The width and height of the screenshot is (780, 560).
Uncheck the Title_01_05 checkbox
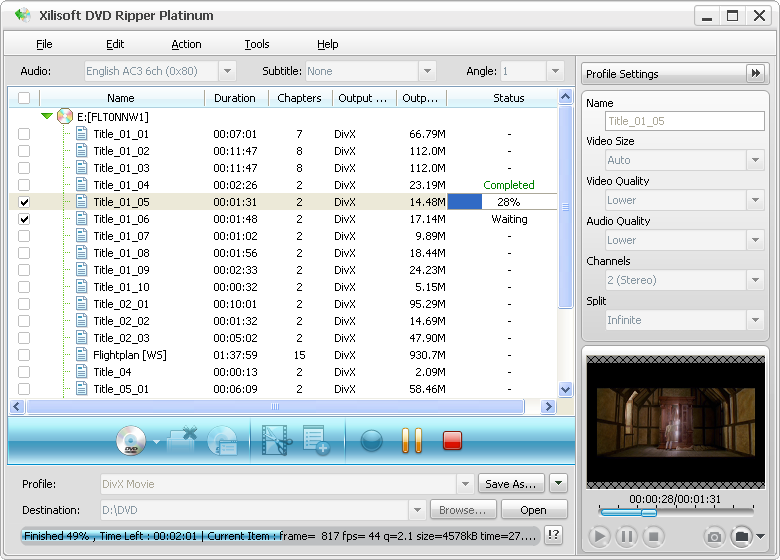[24, 202]
